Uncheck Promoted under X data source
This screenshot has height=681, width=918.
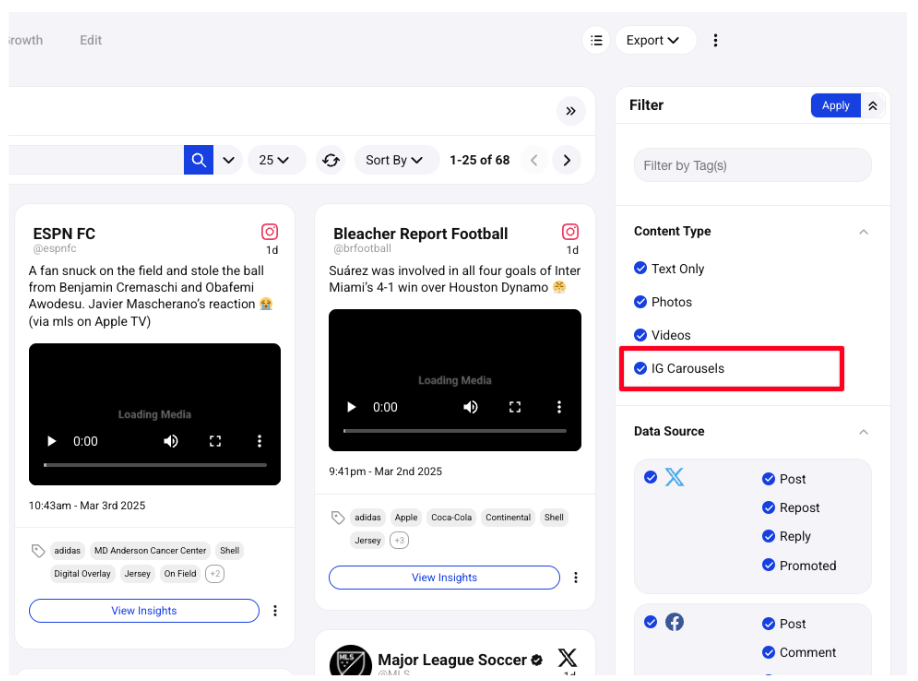coord(769,565)
